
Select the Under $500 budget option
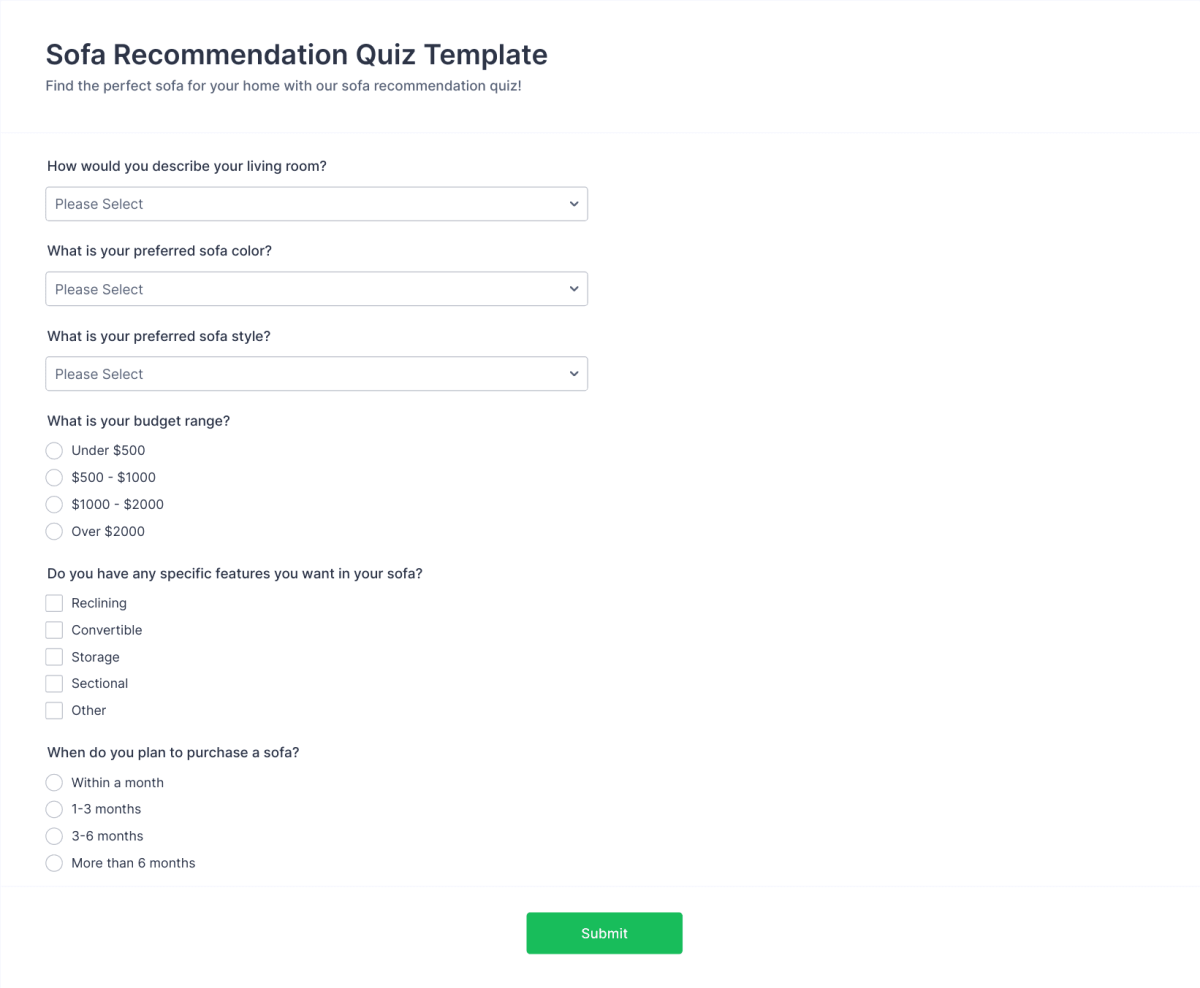(x=54, y=450)
